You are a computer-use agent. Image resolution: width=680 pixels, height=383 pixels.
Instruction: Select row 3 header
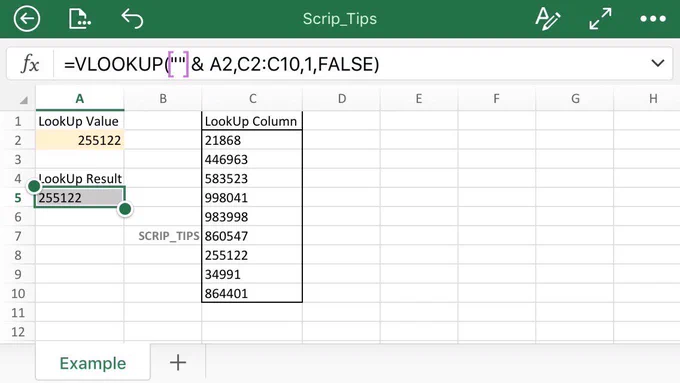point(18,159)
